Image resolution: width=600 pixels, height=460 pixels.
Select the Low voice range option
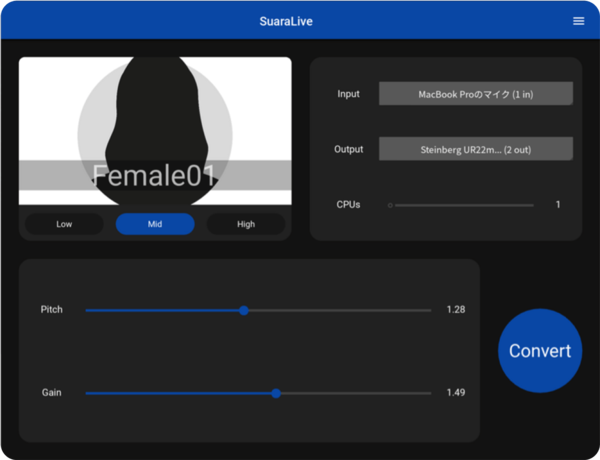point(64,224)
